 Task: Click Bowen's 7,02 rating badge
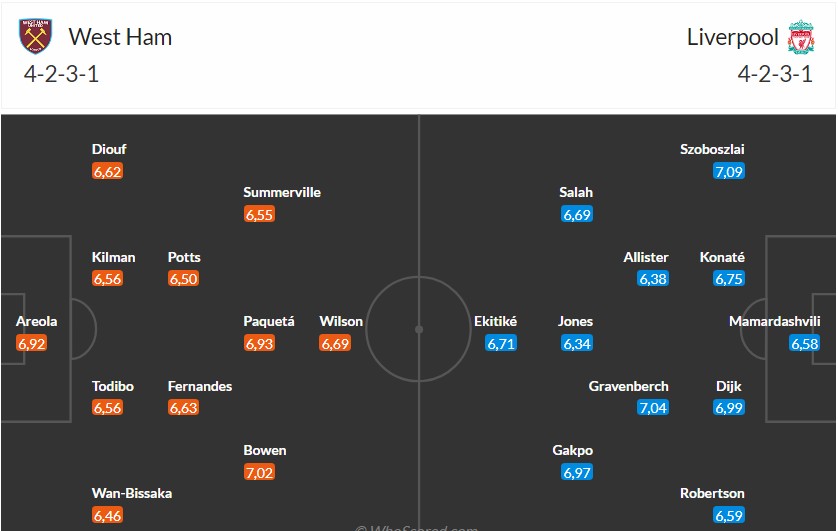pyautogui.click(x=259, y=472)
